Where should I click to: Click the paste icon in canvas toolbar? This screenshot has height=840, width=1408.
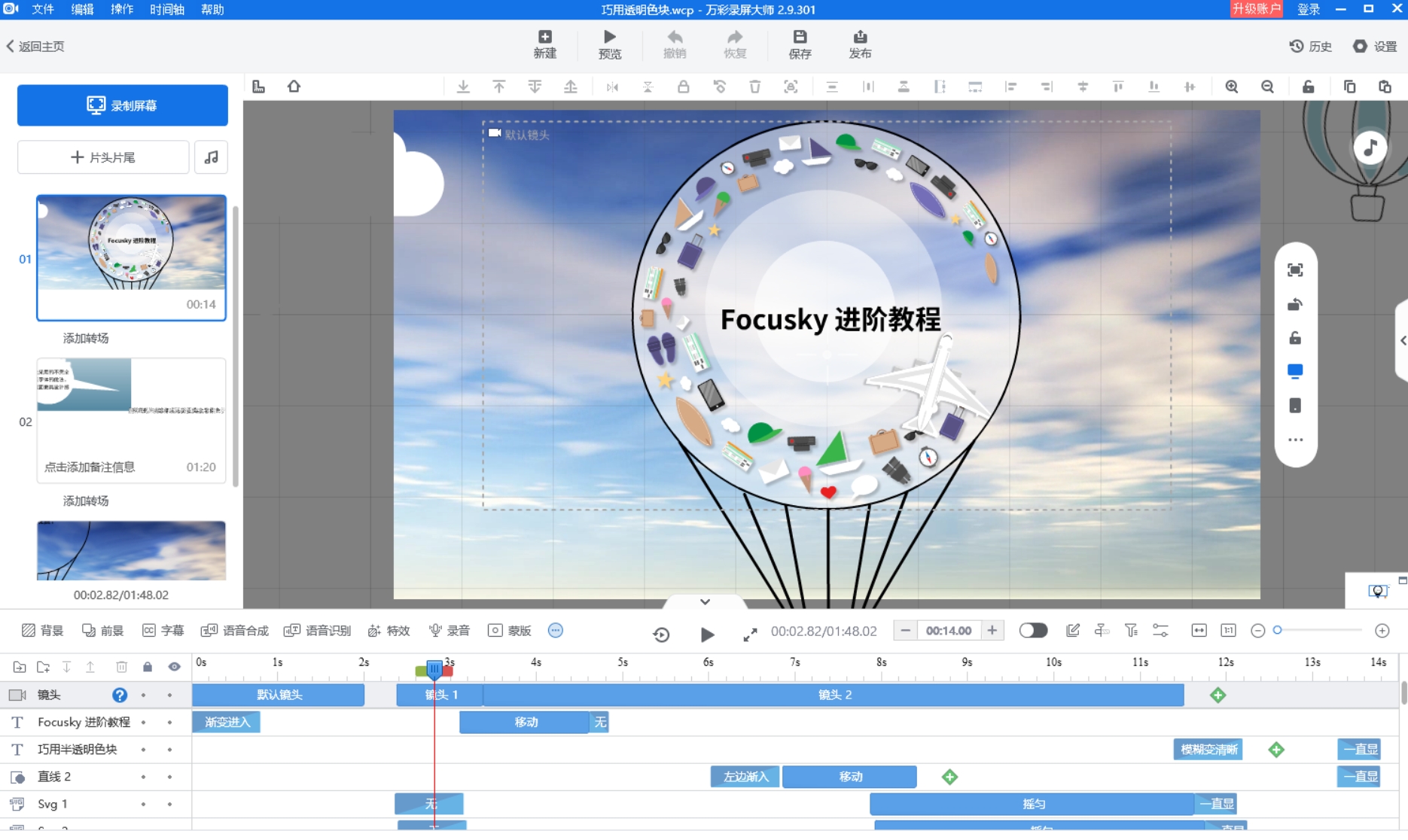click(1385, 87)
